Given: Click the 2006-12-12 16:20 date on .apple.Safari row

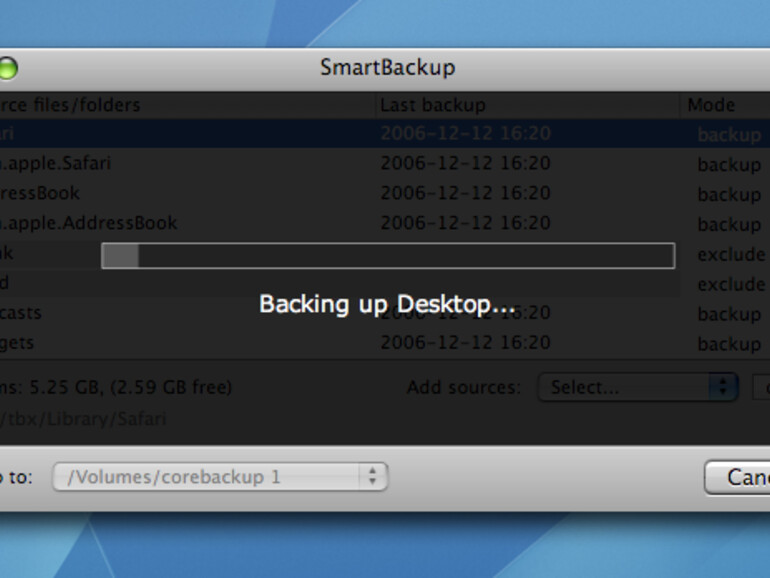Looking at the screenshot, I should click(466, 163).
